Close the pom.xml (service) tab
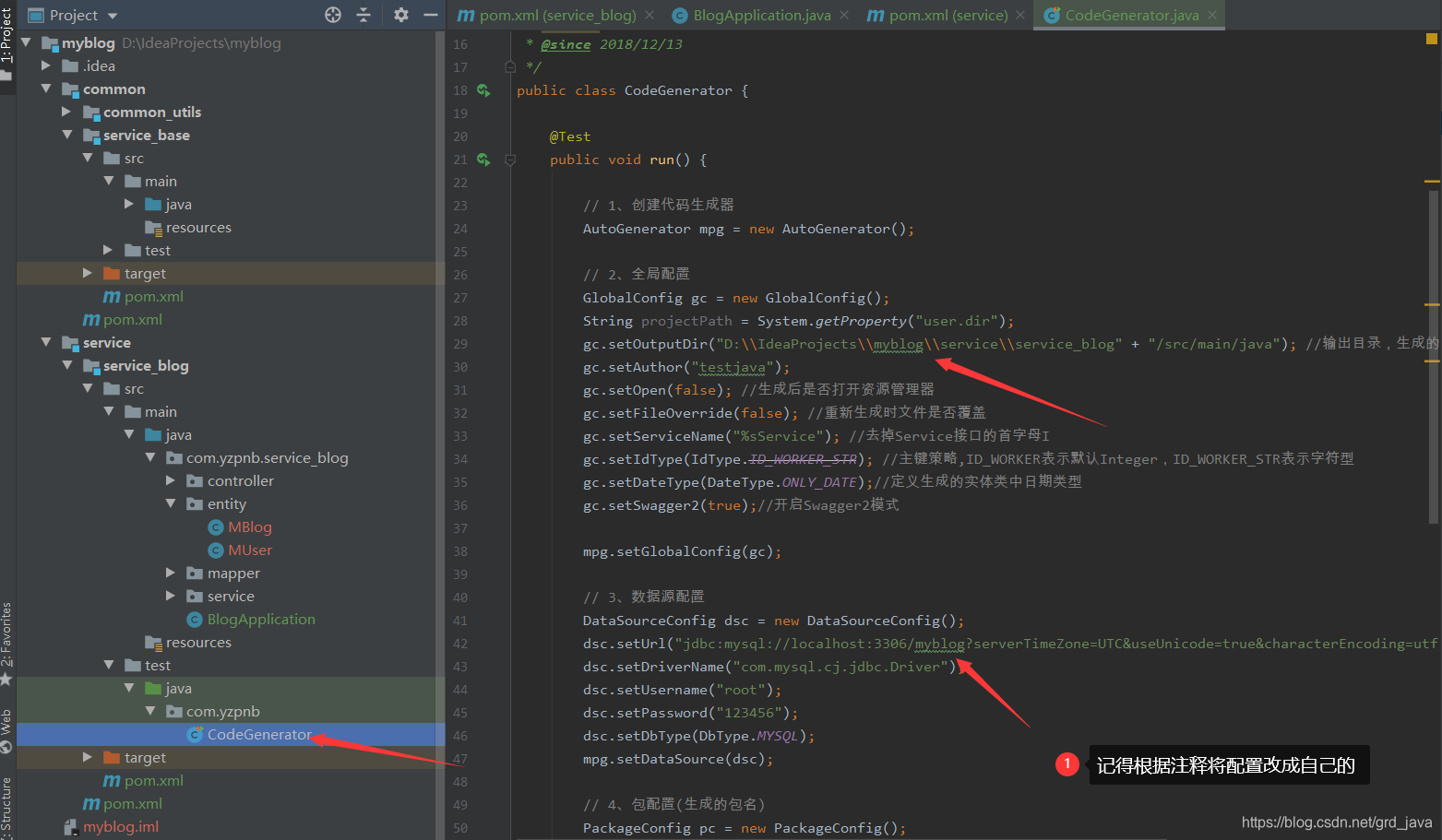 tap(1020, 15)
